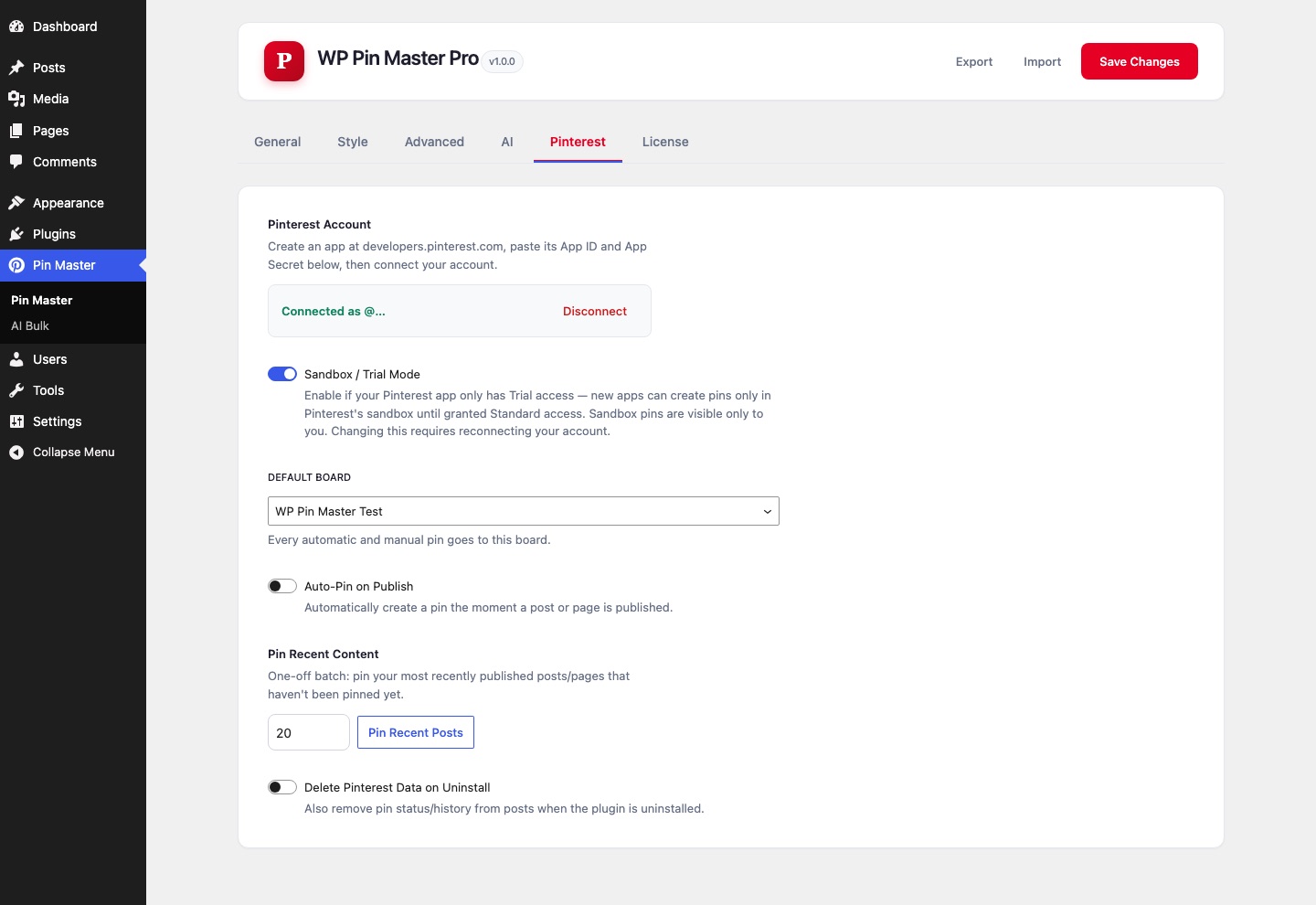Image resolution: width=1316 pixels, height=905 pixels.
Task: Click the Media icon in sidebar
Action: tap(16, 99)
